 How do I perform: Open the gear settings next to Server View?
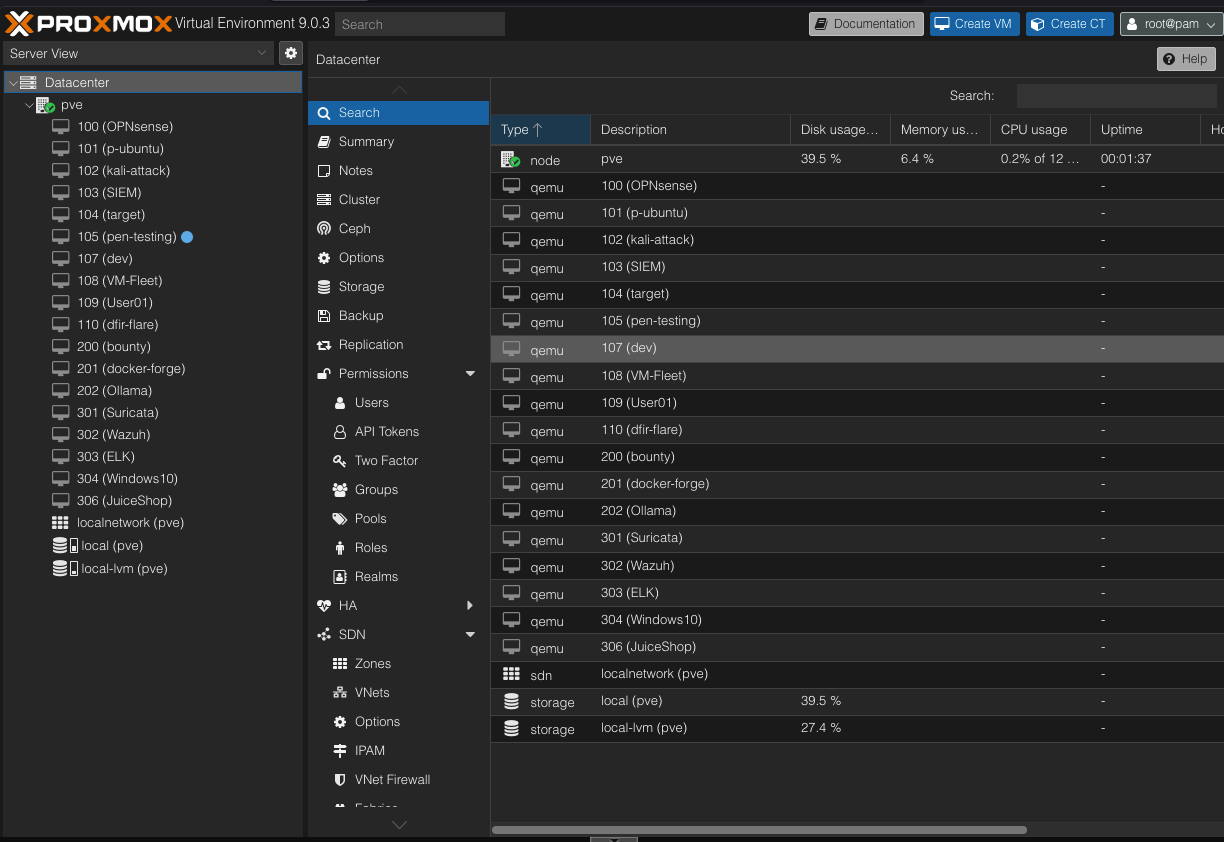point(291,53)
